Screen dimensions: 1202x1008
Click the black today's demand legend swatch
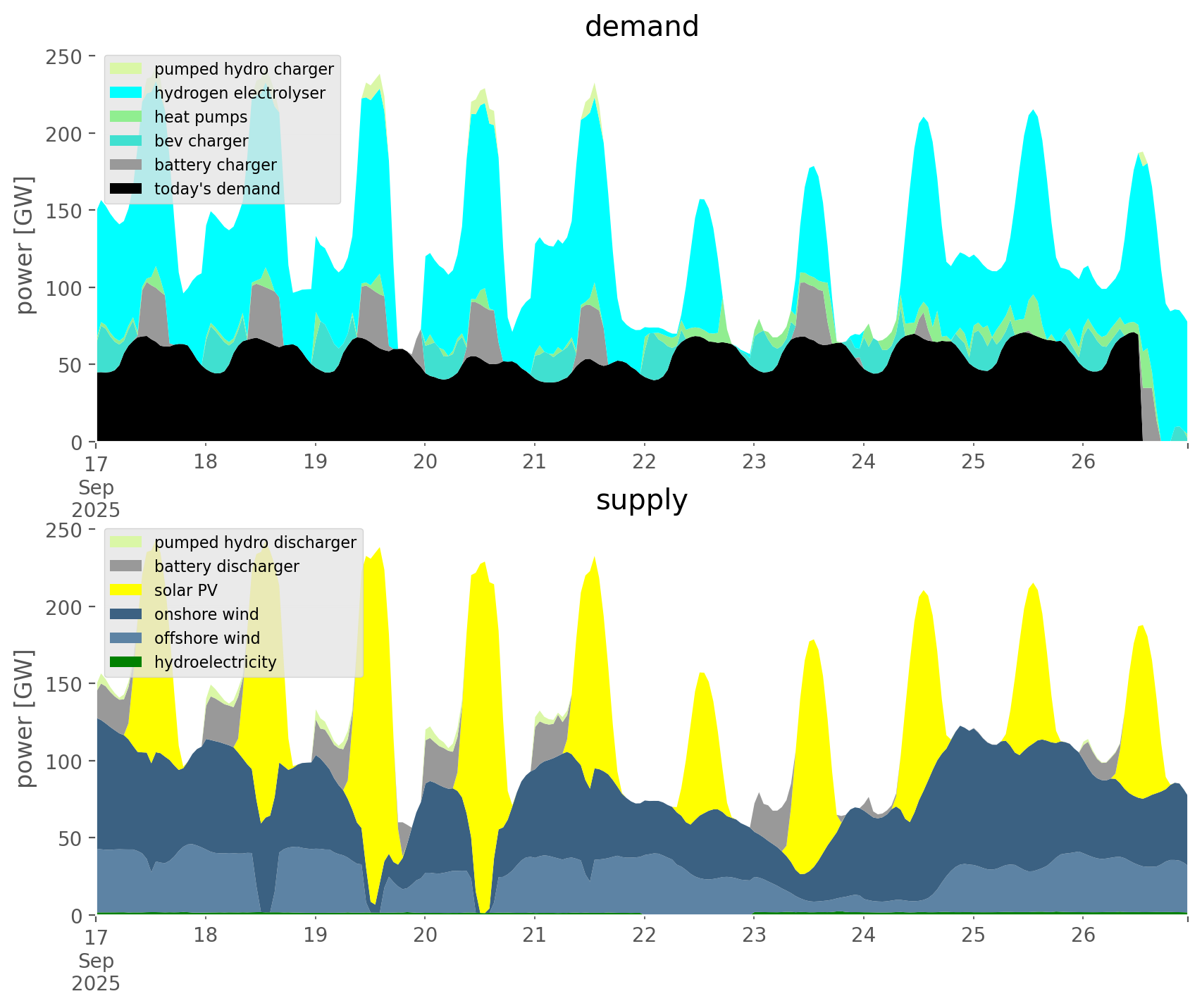[127, 189]
